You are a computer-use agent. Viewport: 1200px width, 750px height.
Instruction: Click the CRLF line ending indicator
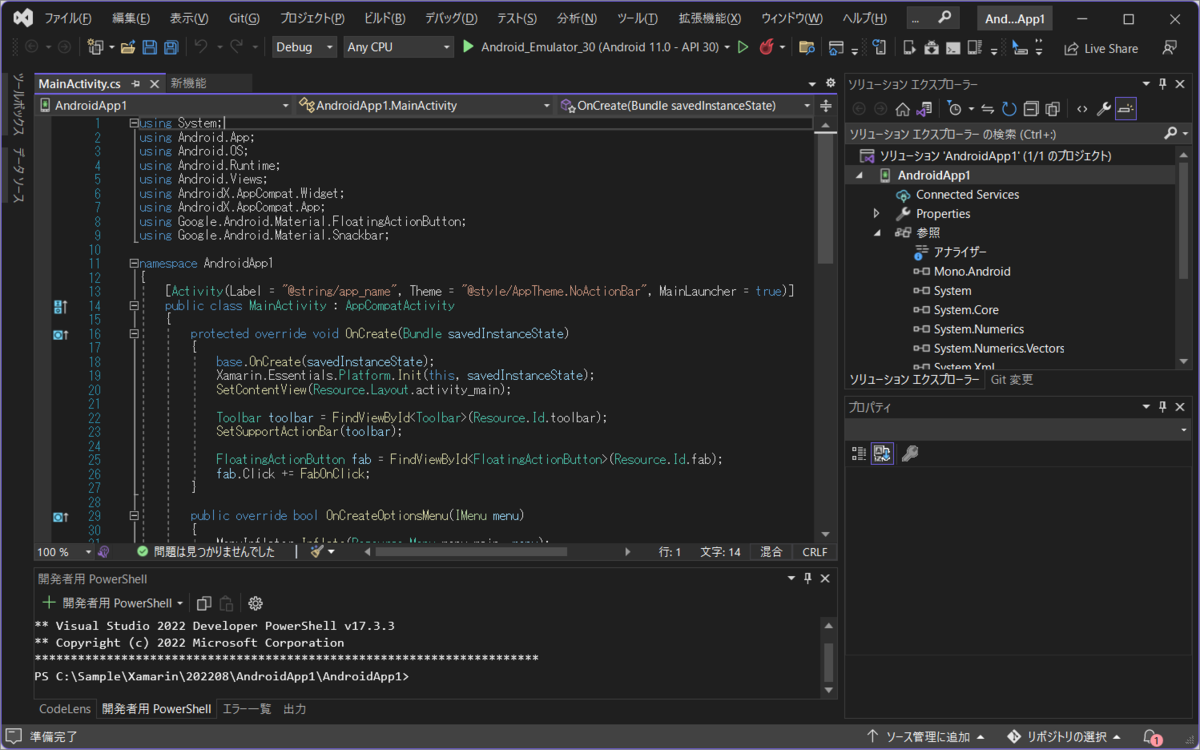(815, 552)
